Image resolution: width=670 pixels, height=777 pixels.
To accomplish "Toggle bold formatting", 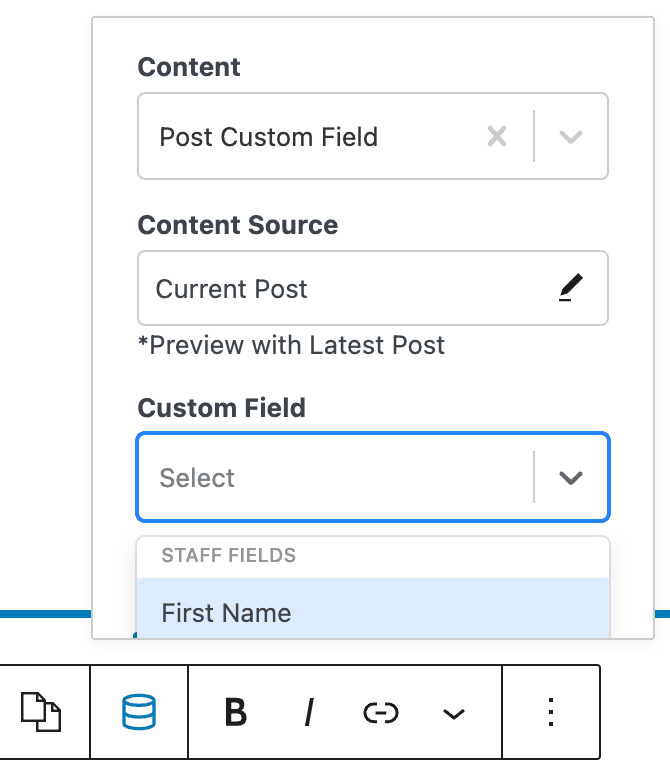I will pyautogui.click(x=236, y=712).
